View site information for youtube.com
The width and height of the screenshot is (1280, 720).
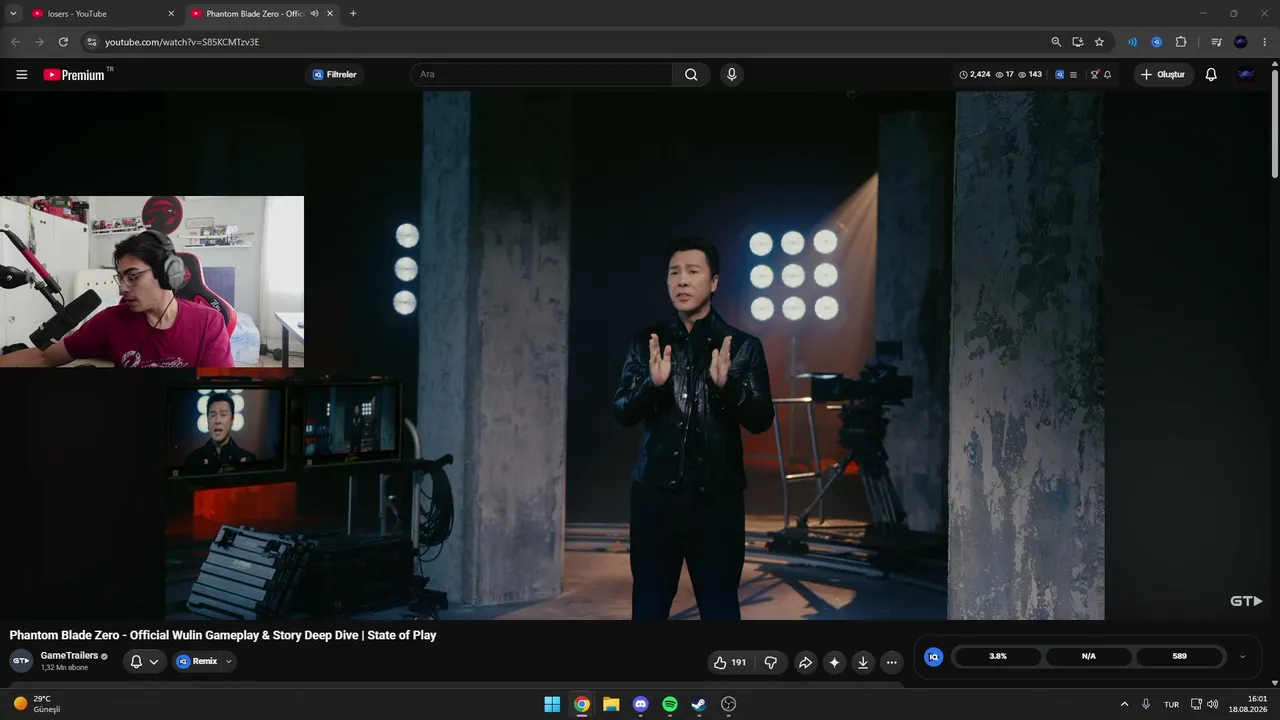click(x=91, y=42)
